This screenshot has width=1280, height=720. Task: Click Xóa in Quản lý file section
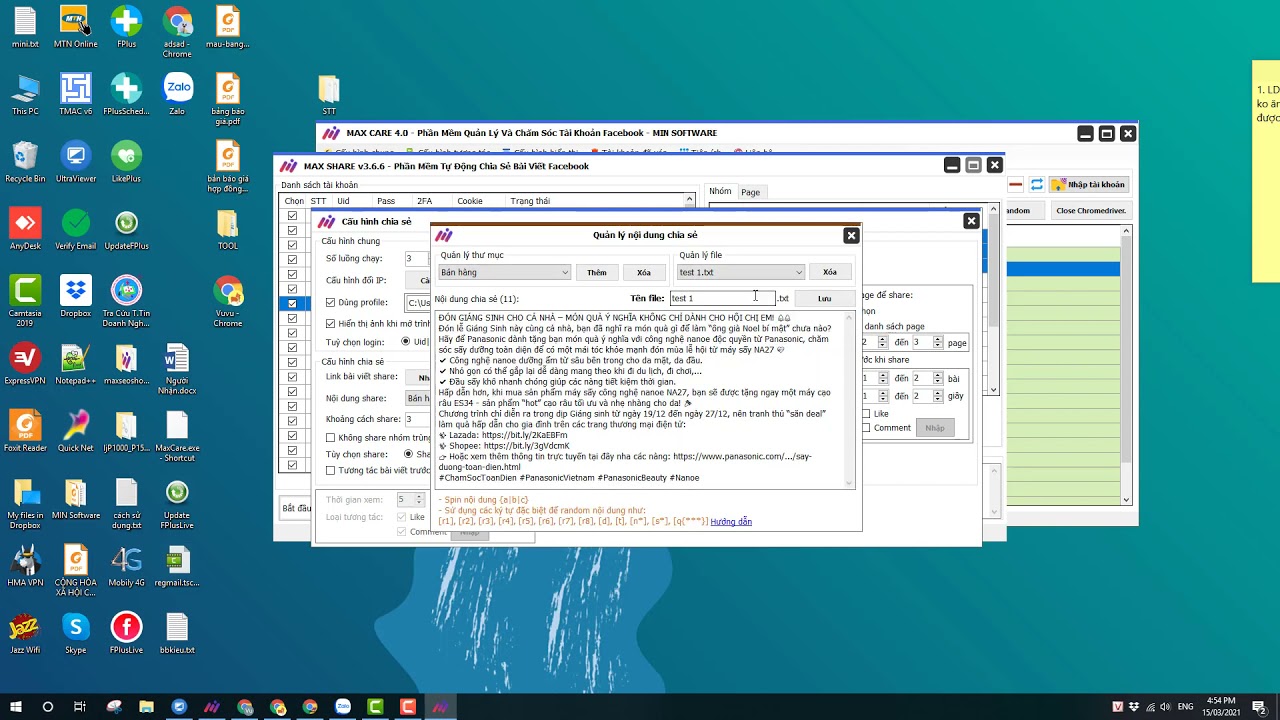[x=830, y=272]
